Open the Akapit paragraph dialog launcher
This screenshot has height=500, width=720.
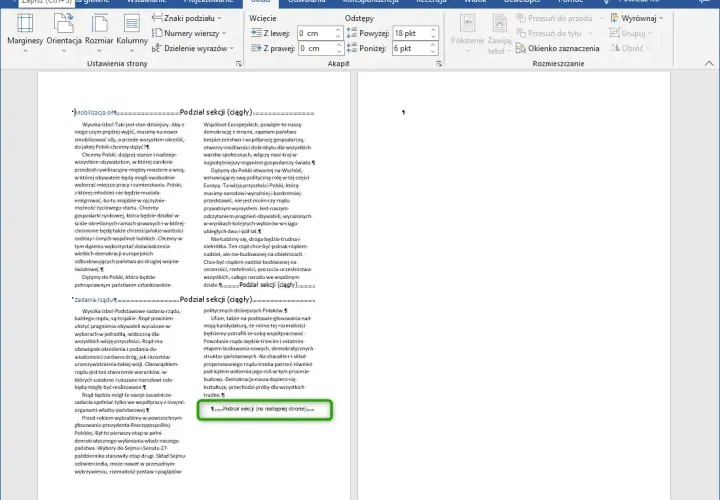[439, 64]
